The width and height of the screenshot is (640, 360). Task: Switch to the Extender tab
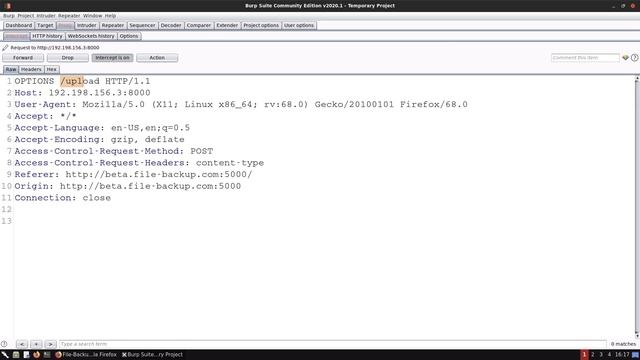[227, 25]
